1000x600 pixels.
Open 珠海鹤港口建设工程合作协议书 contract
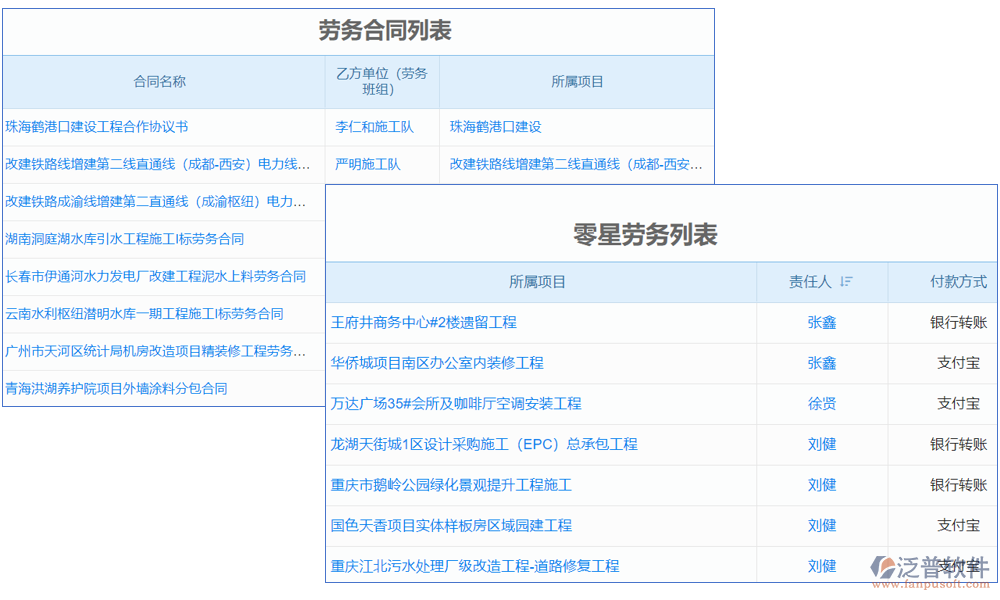pos(97,127)
